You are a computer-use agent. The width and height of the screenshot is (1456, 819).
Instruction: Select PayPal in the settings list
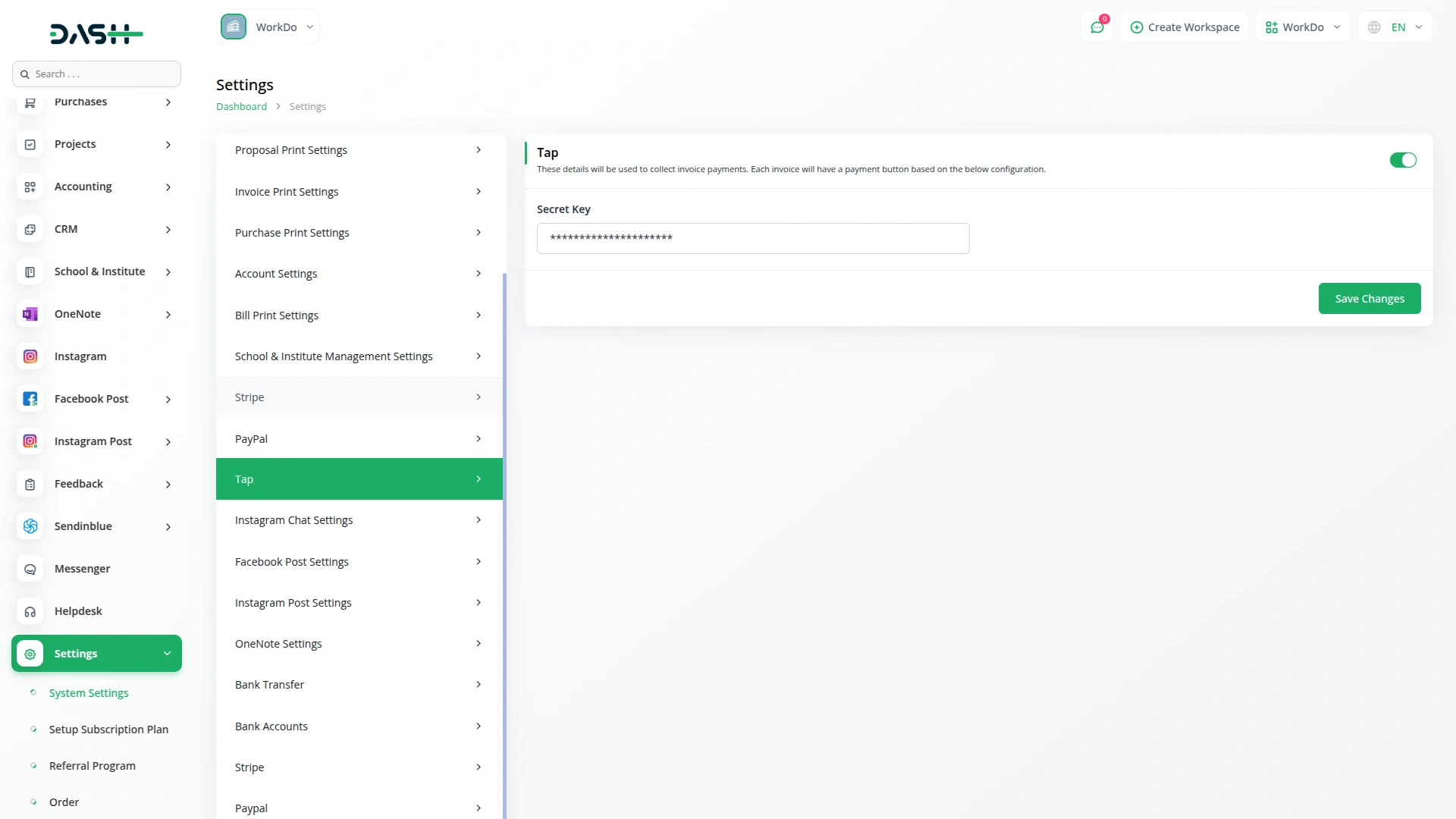coord(359,438)
